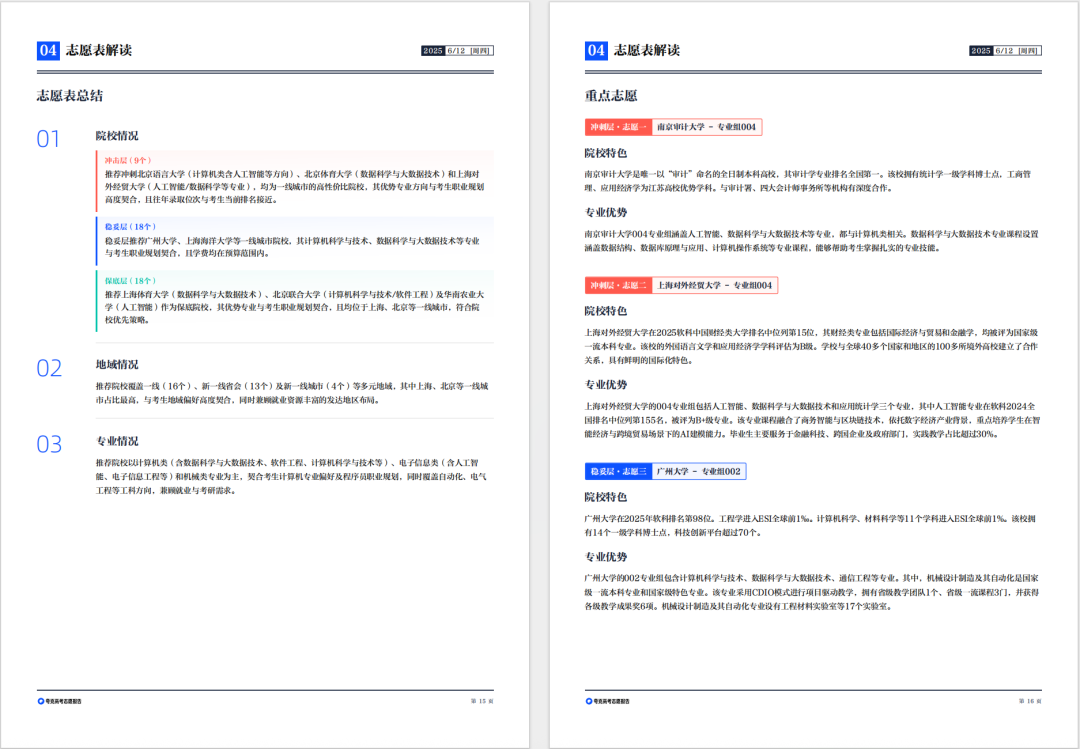Click the "重点志愿" section heading
This screenshot has height=749, width=1080.
(x=611, y=95)
